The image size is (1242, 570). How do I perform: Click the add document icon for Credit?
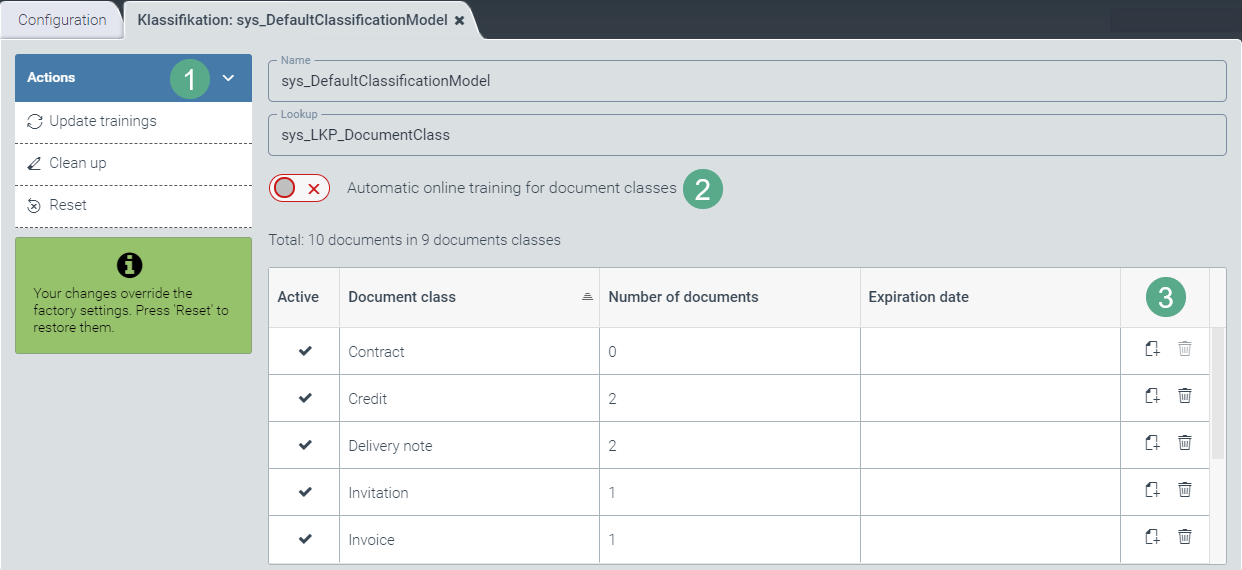(1151, 396)
